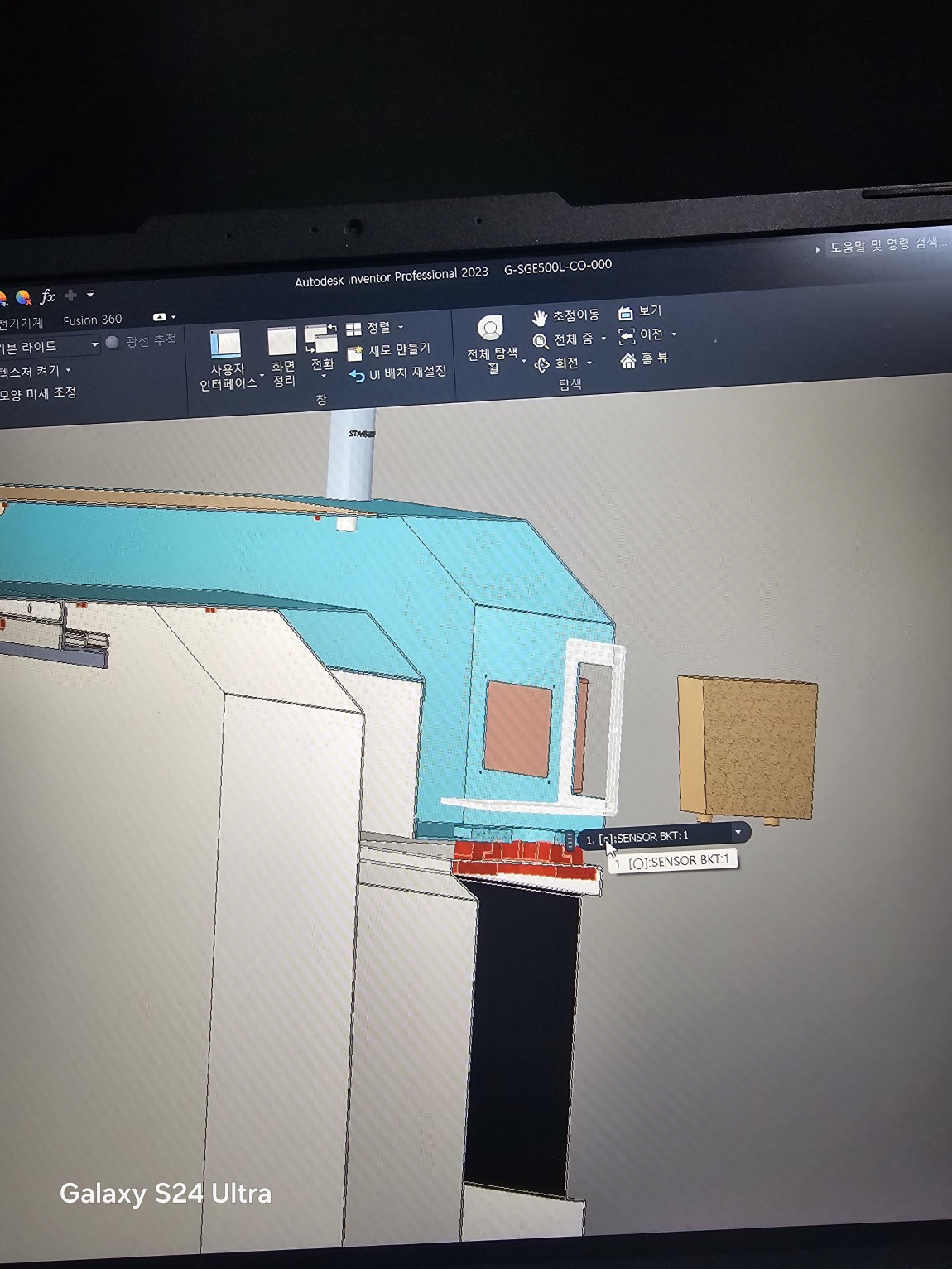
Task: Click Reset UI Layout (UI 배치 재설정)
Action: tap(398, 374)
